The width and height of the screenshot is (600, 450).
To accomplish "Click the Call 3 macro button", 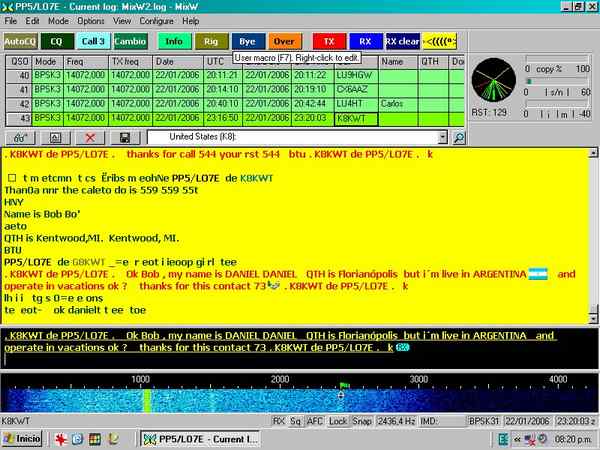I will [x=93, y=41].
